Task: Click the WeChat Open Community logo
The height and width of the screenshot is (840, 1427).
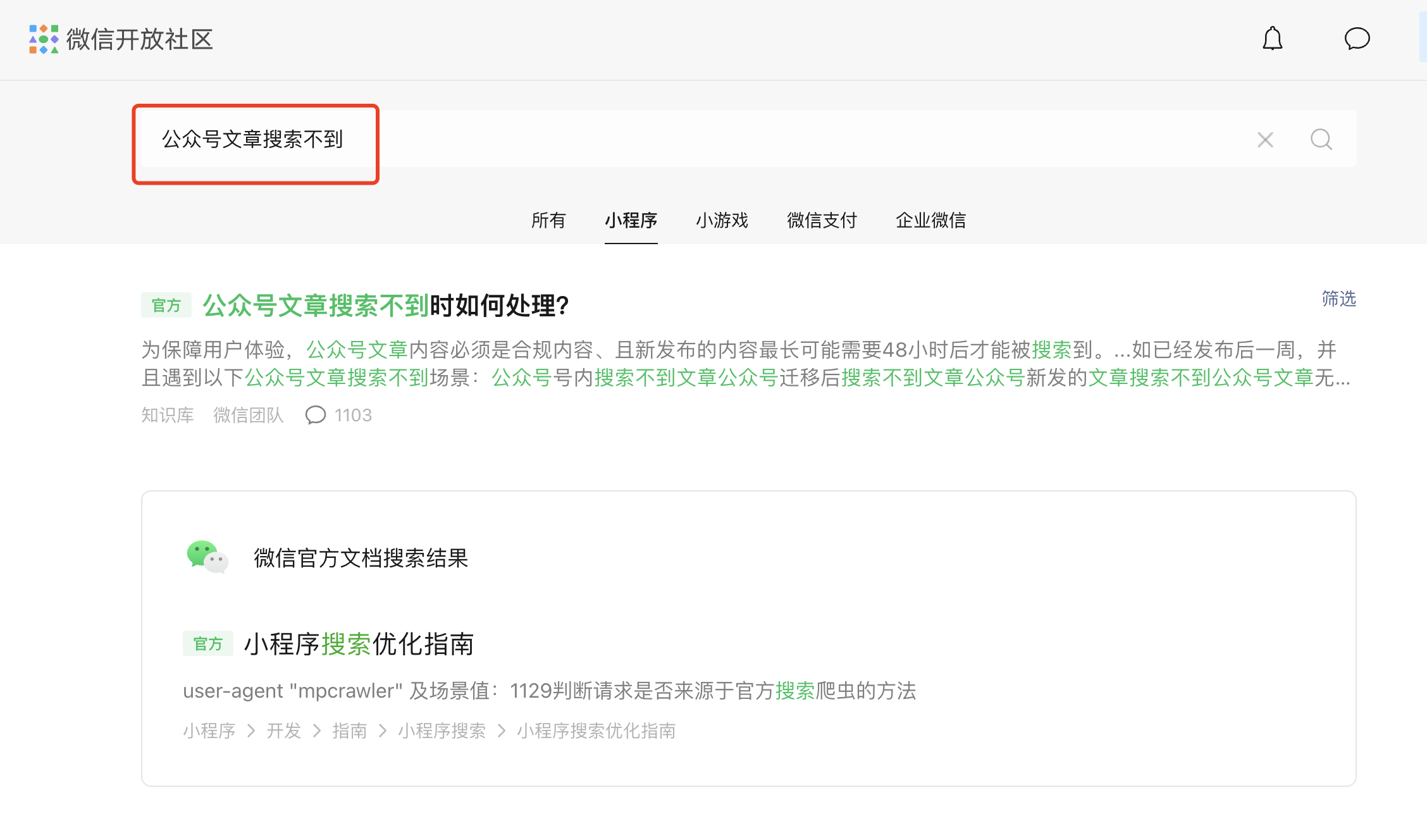Action: [120, 39]
